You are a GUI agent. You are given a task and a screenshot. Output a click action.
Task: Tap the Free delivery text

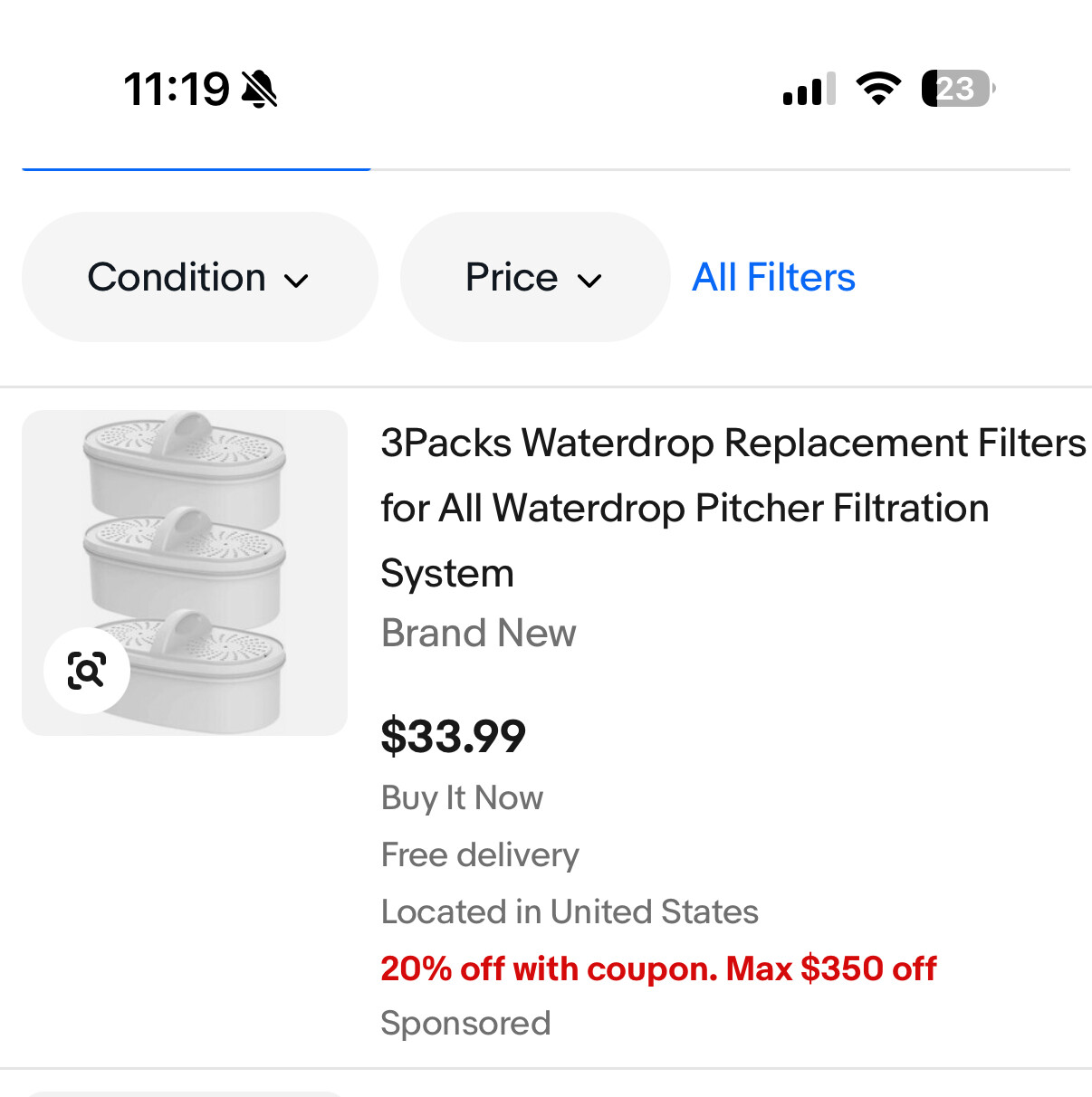[480, 854]
